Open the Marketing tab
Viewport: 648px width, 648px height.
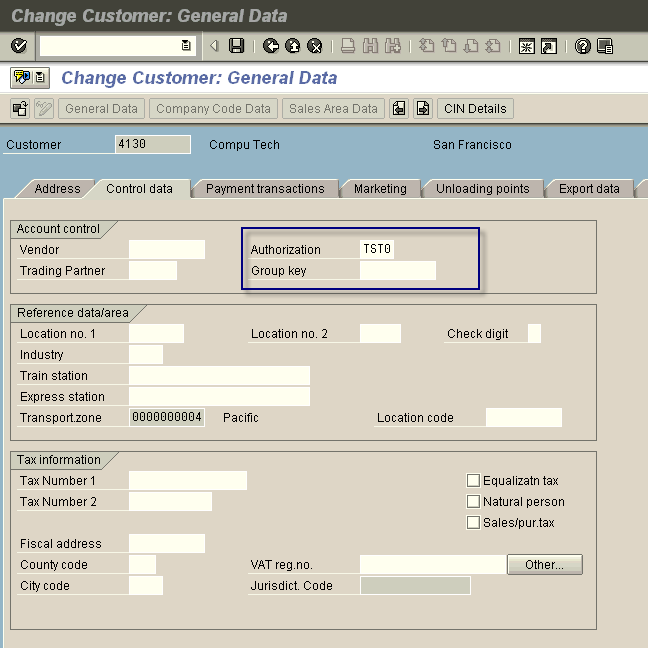[380, 189]
